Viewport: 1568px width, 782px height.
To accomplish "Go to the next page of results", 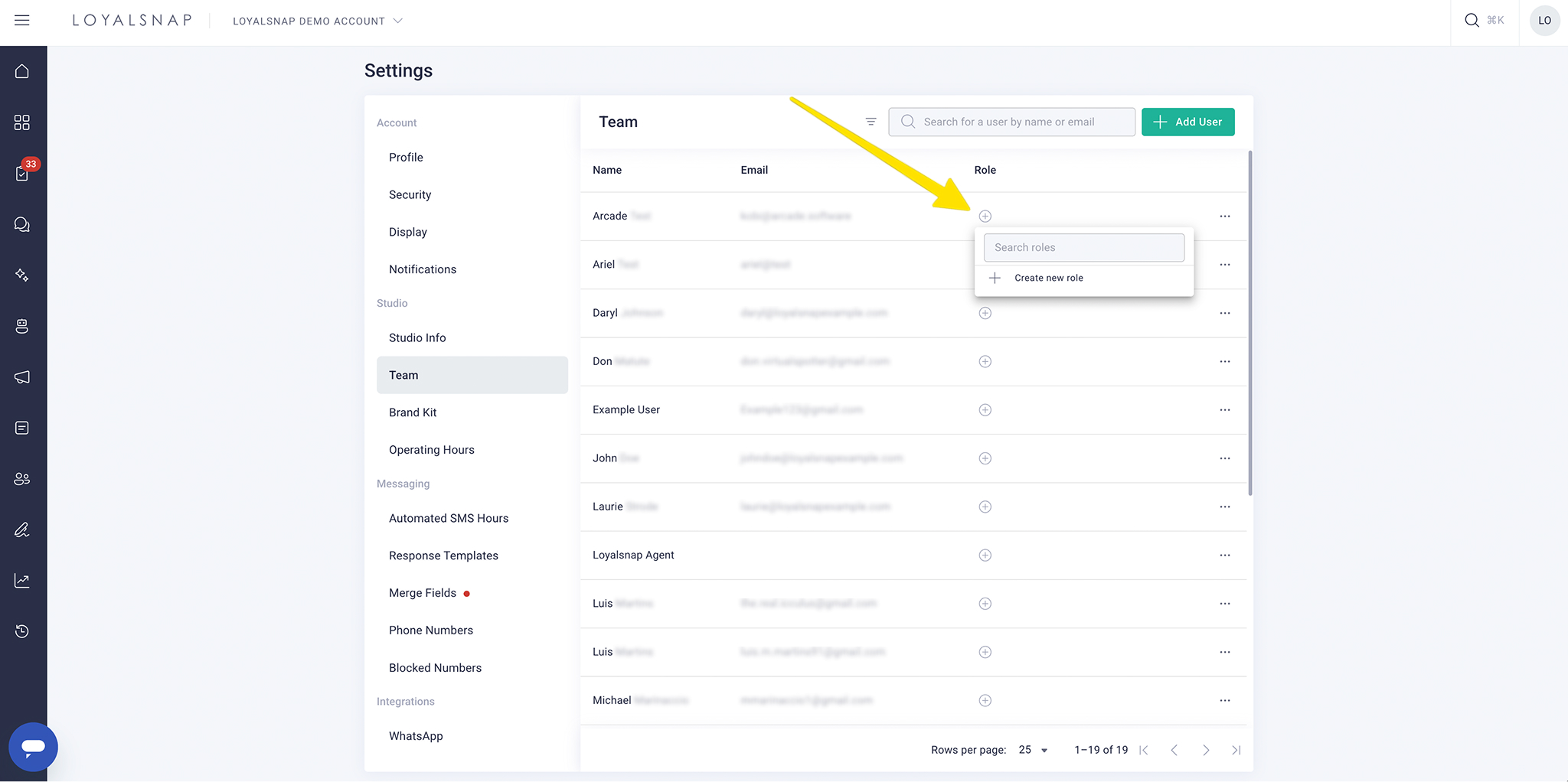I will tap(1206, 750).
